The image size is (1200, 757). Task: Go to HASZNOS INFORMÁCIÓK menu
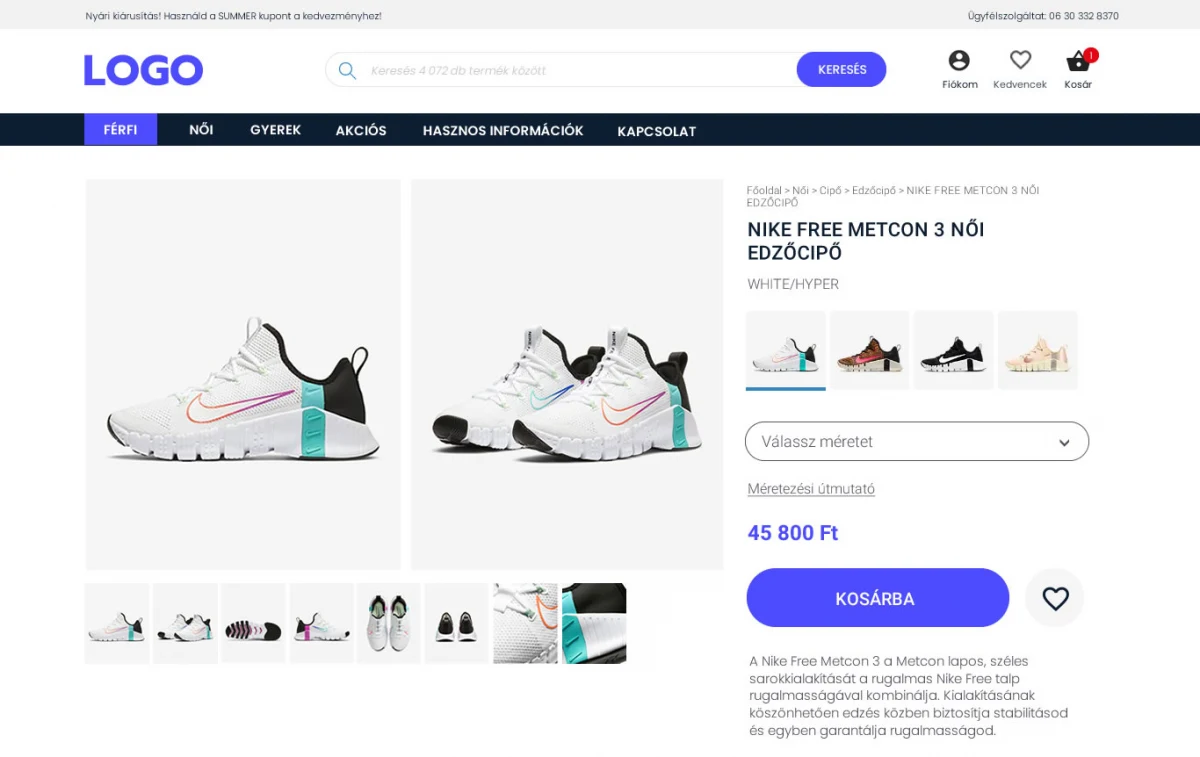click(503, 130)
